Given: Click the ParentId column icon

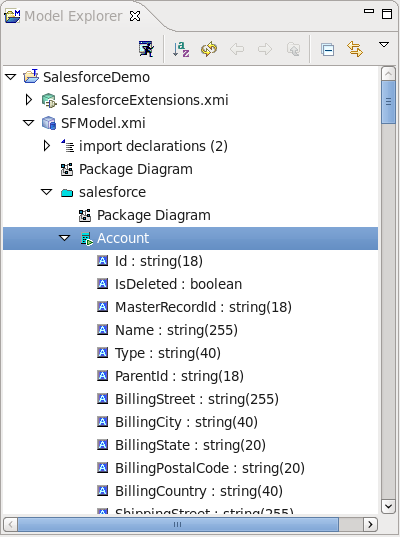Looking at the screenshot, I should [x=102, y=375].
